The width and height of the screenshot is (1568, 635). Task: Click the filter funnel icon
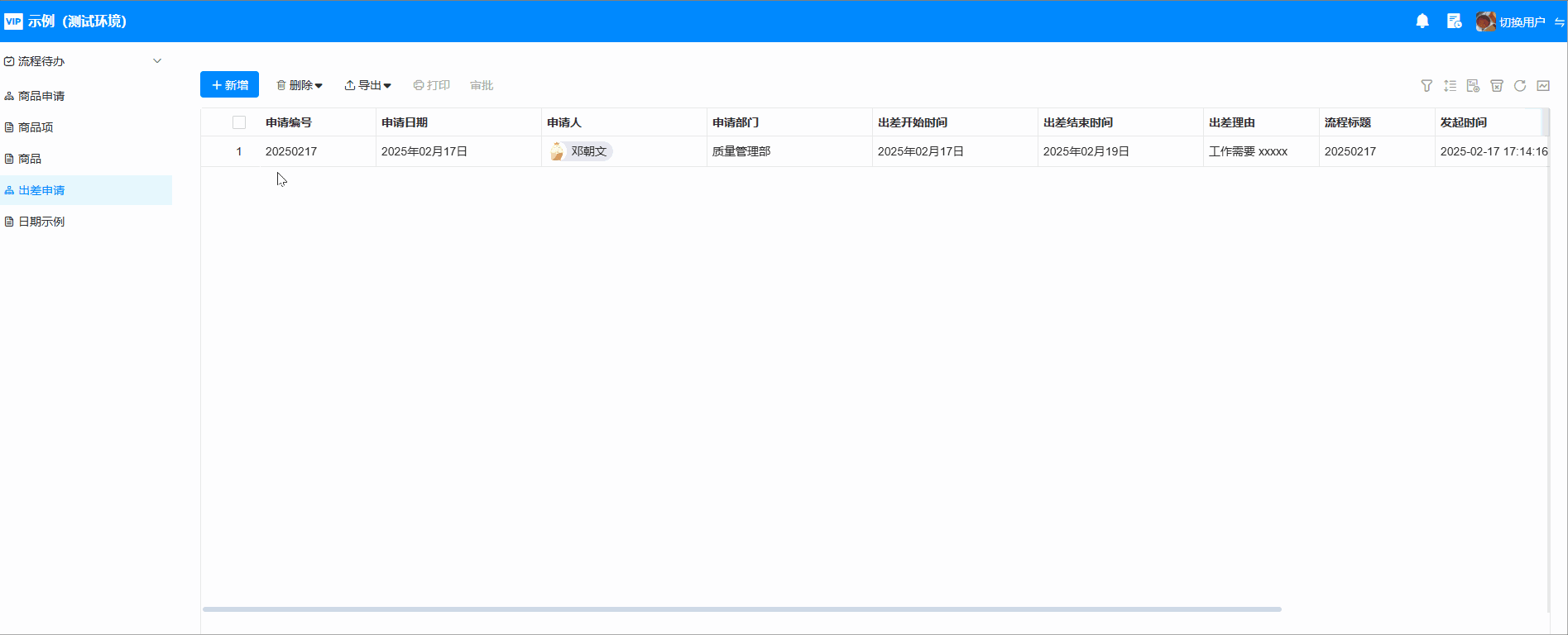click(1427, 86)
